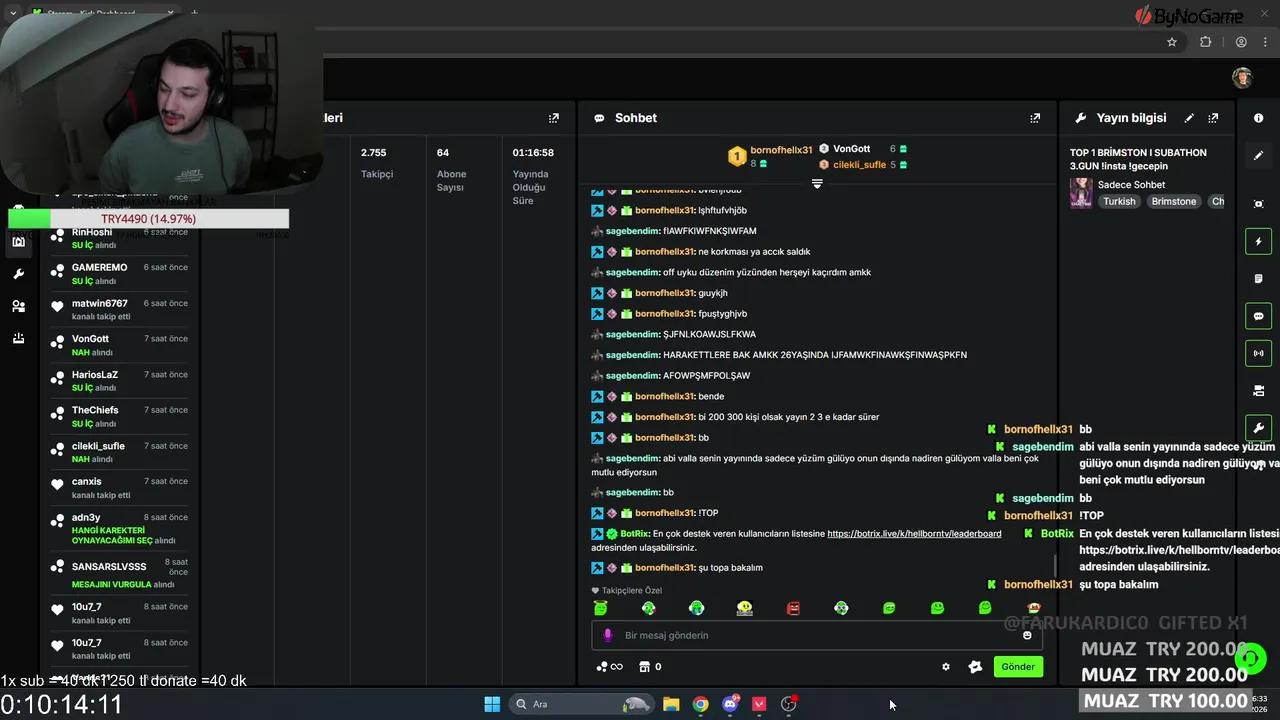Open the Windows Start menu
The height and width of the screenshot is (720, 1280).
(492, 704)
